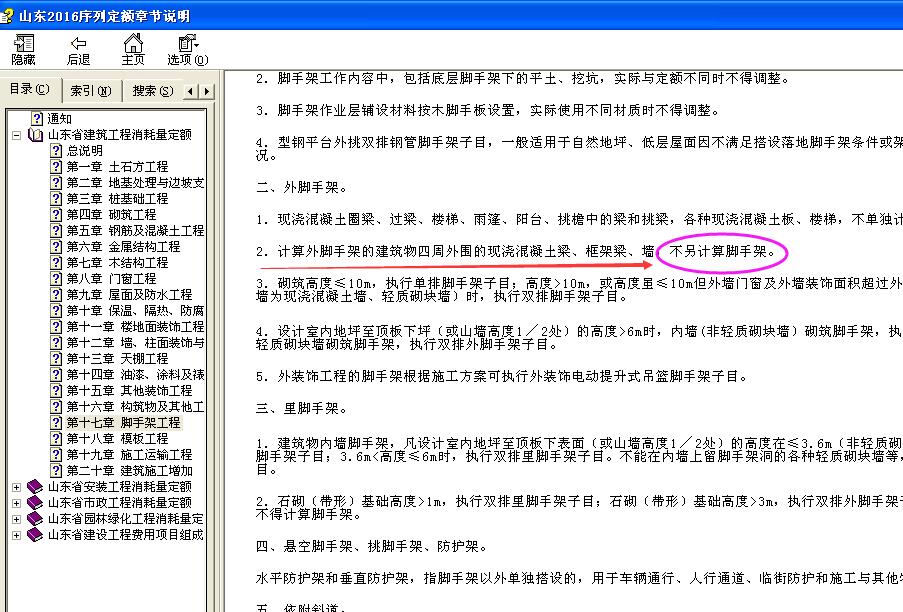
Task: Click the open book icon of 山东省建筑工程消耗量定额
Action: tap(35, 135)
